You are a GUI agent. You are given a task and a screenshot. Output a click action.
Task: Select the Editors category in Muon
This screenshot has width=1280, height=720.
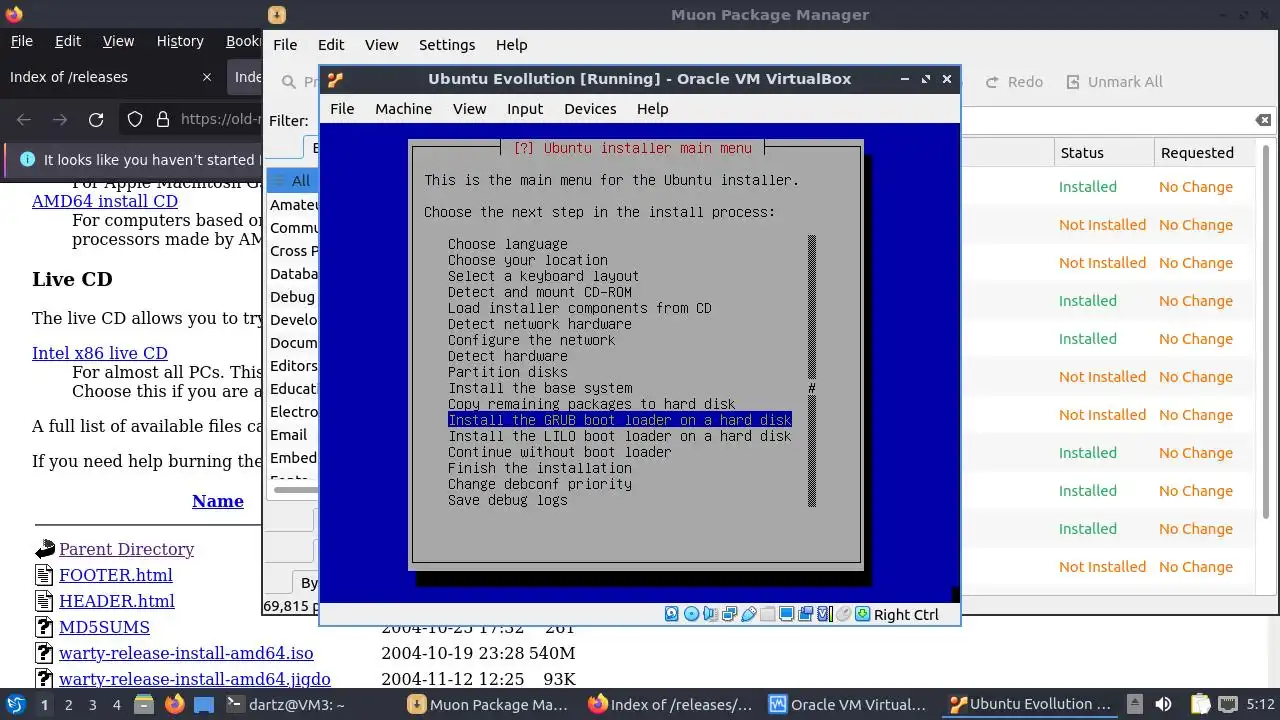[294, 366]
